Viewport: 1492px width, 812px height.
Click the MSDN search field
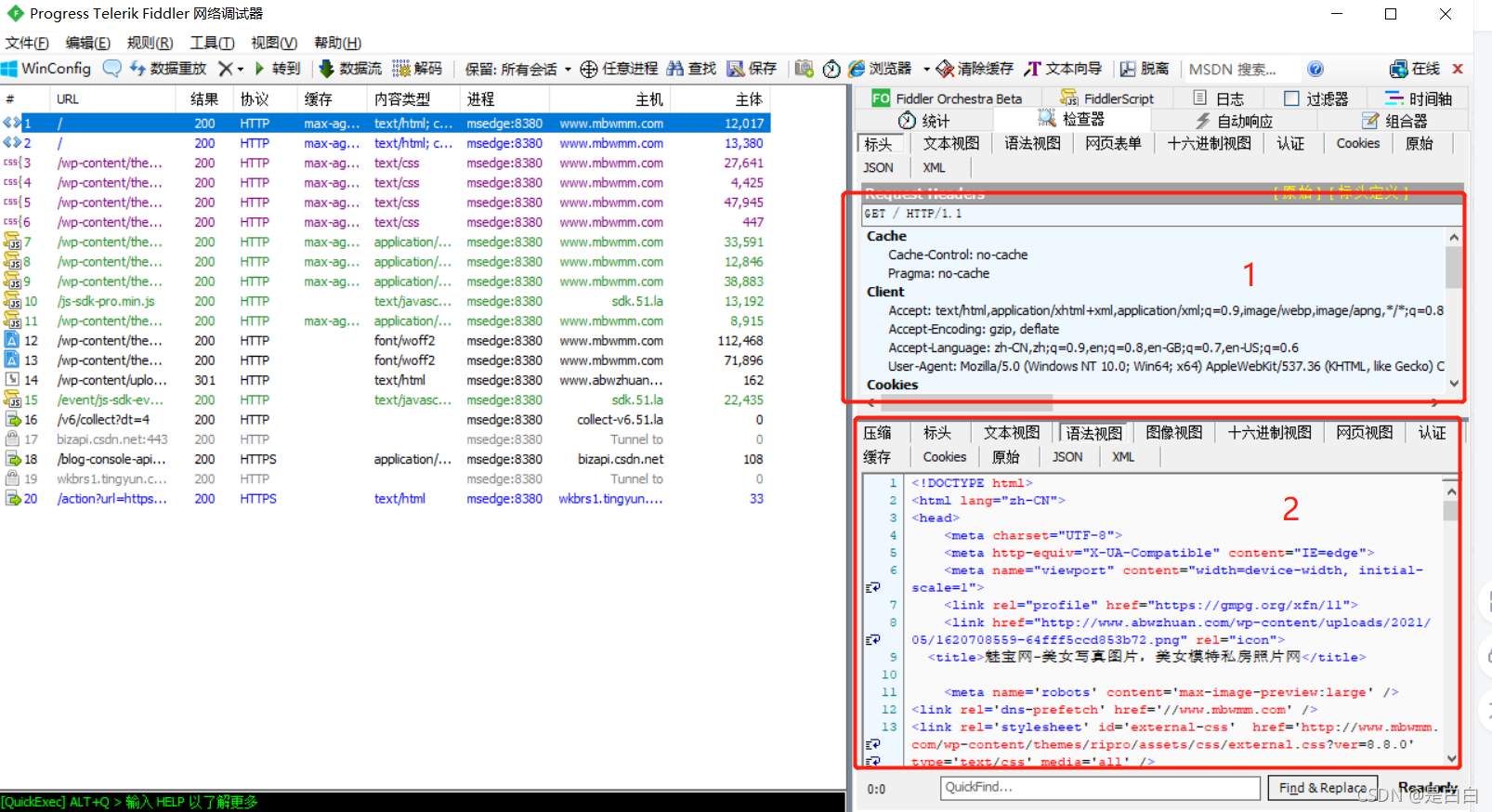click(1241, 69)
